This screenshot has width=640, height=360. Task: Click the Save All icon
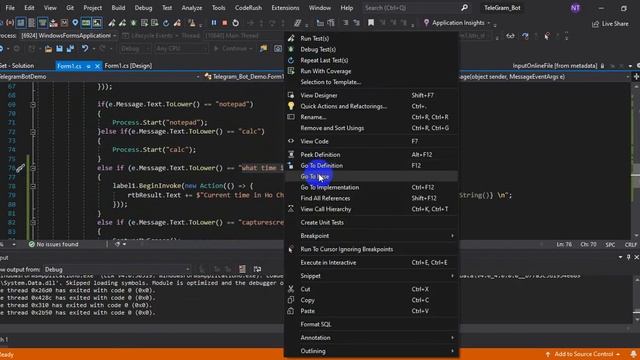click(x=71, y=49)
